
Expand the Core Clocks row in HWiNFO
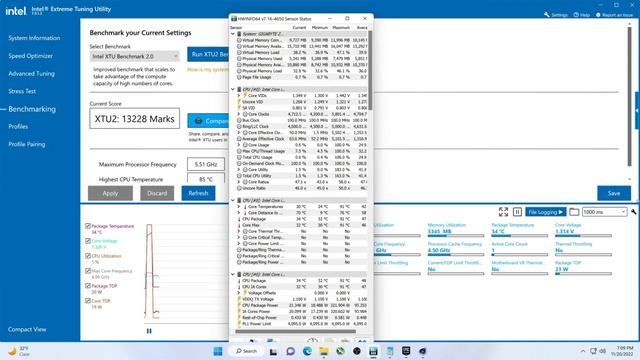coord(239,114)
